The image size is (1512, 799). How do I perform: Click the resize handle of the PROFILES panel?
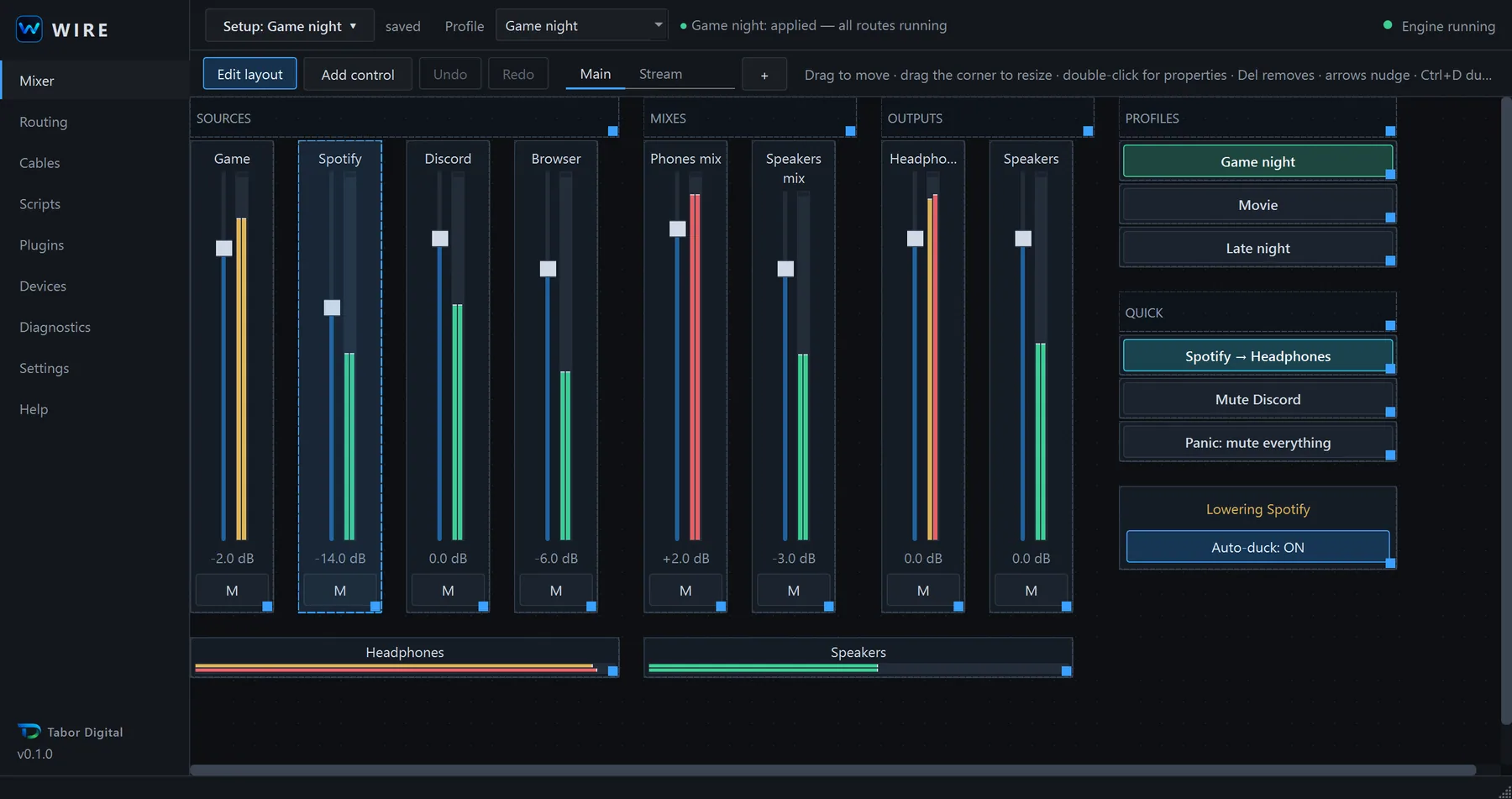click(1391, 131)
